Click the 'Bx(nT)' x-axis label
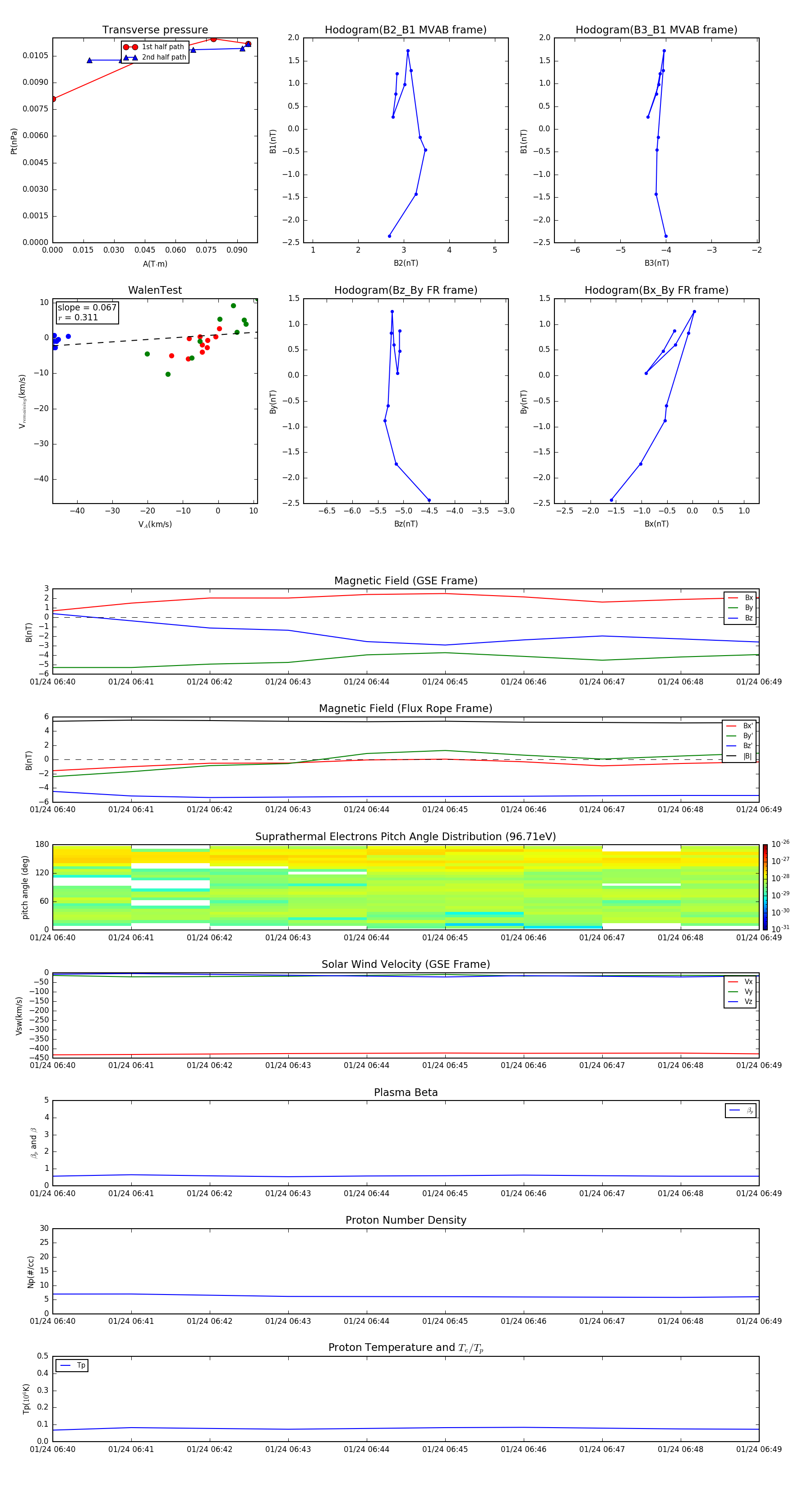Image resolution: width=812 pixels, height=1489 pixels. coord(656,524)
